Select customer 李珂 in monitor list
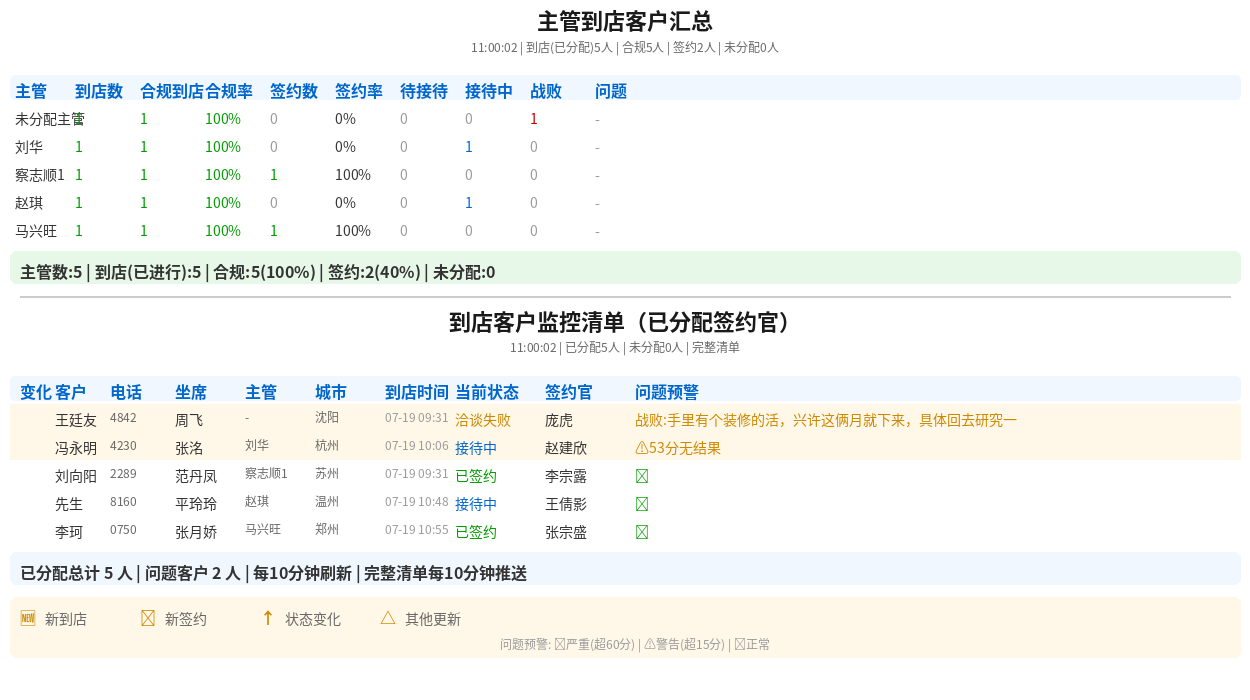Image resolution: width=1250 pixels, height=700 pixels. point(69,532)
